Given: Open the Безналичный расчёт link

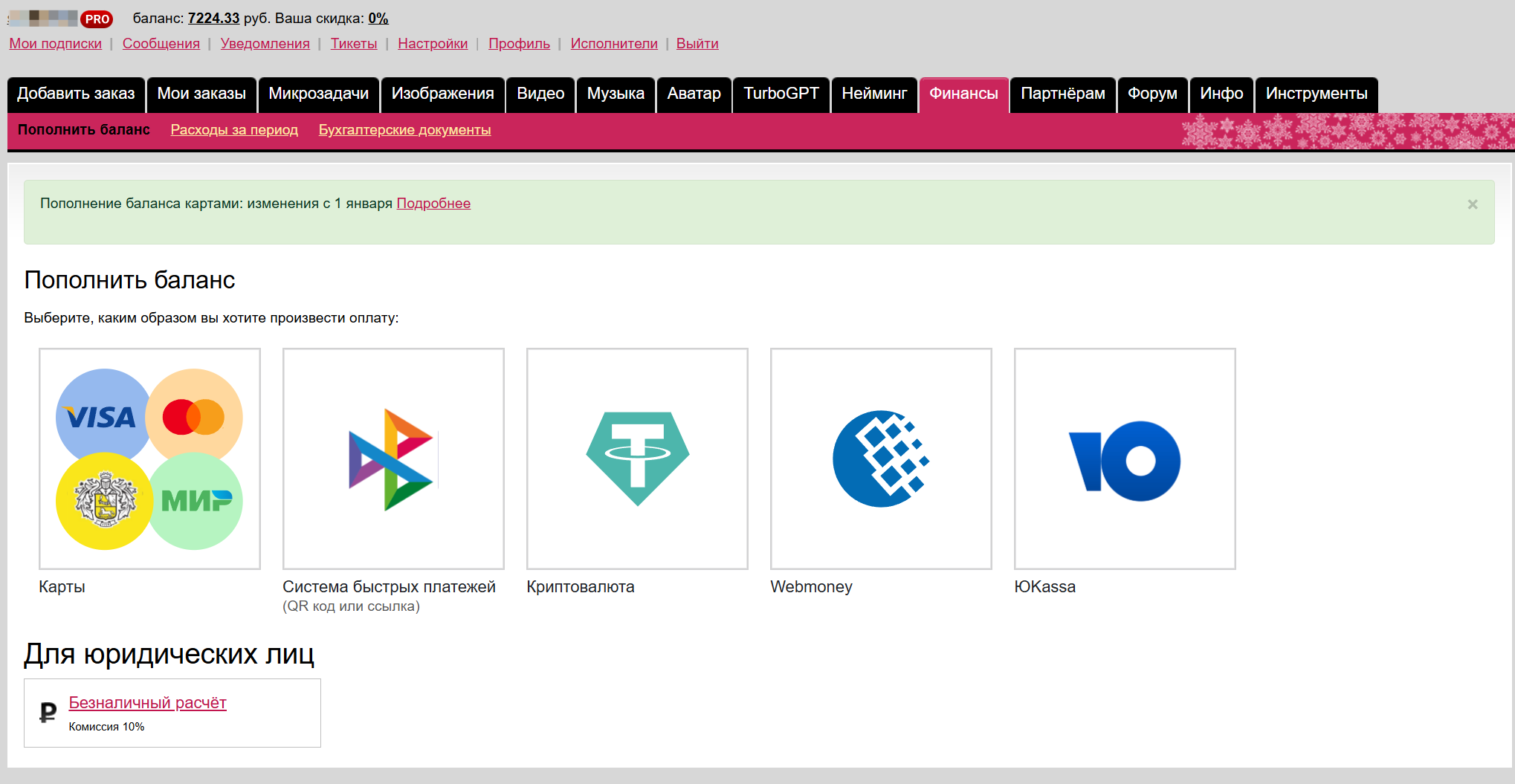Looking at the screenshot, I should click(x=147, y=703).
